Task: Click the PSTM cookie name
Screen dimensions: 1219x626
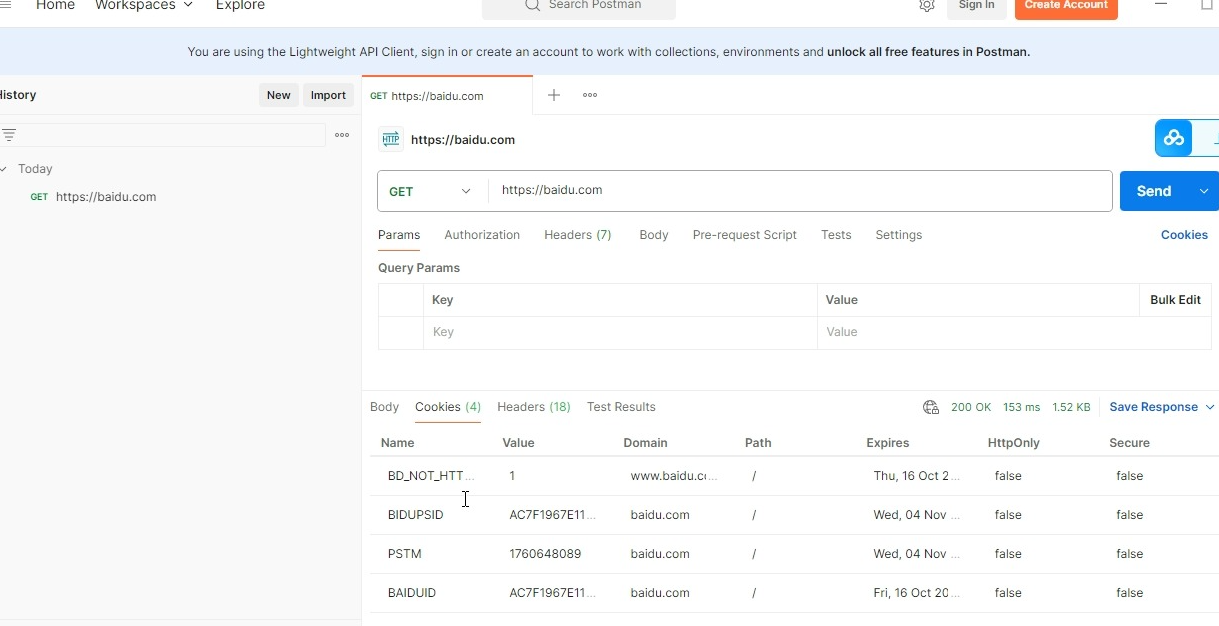Action: coord(404,554)
